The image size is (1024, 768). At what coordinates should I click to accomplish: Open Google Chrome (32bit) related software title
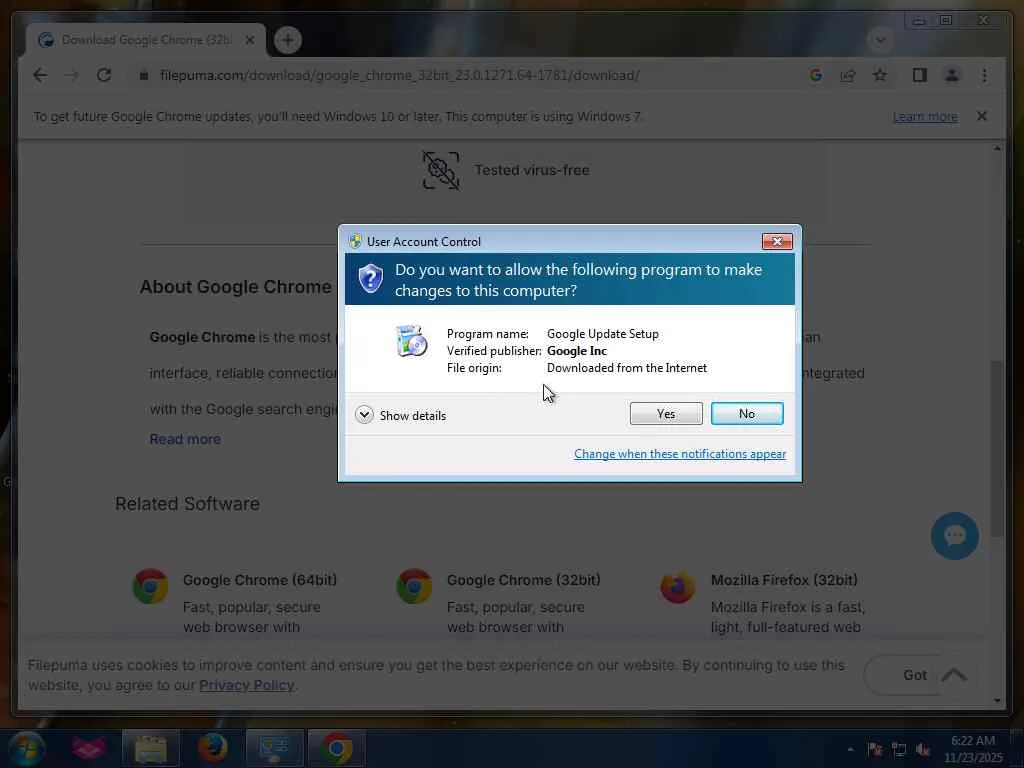[x=523, y=580]
